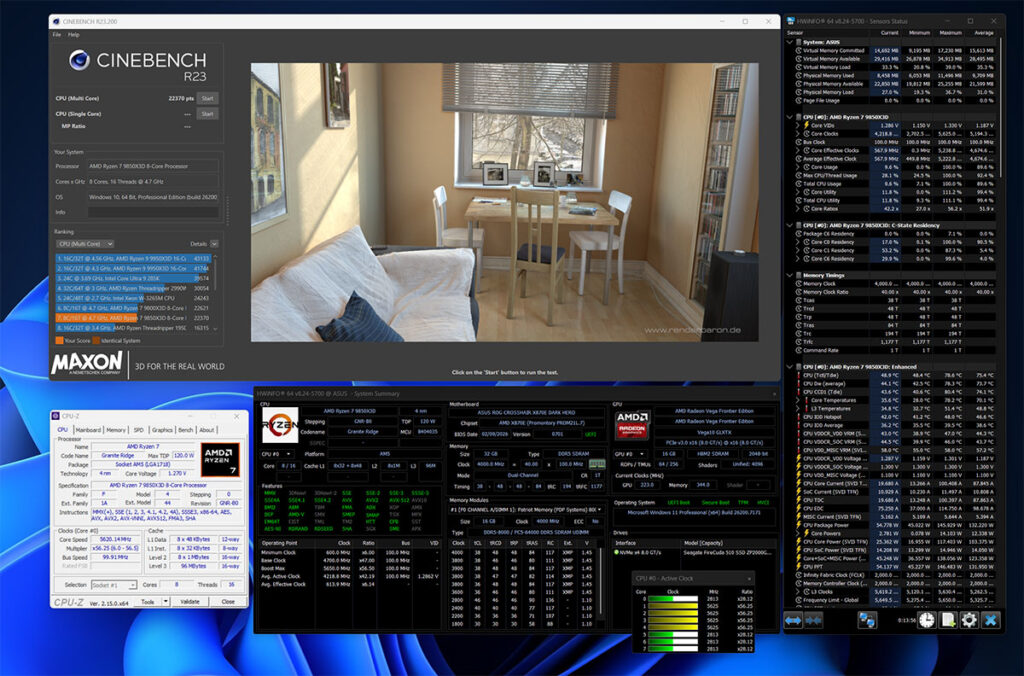Close sensors with the blue X icon
1024x676 pixels.
point(990,620)
